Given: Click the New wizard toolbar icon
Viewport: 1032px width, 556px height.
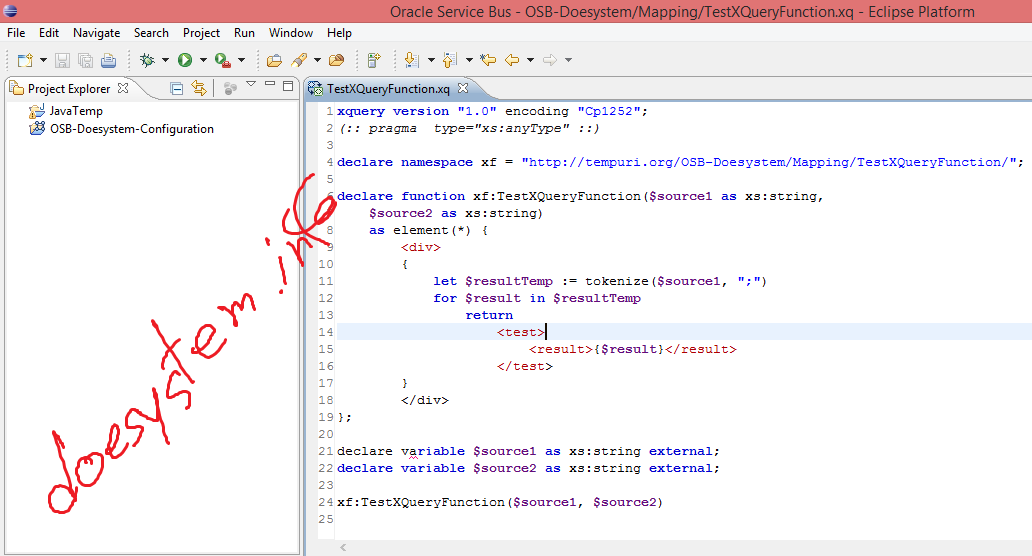Looking at the screenshot, I should tap(25, 61).
